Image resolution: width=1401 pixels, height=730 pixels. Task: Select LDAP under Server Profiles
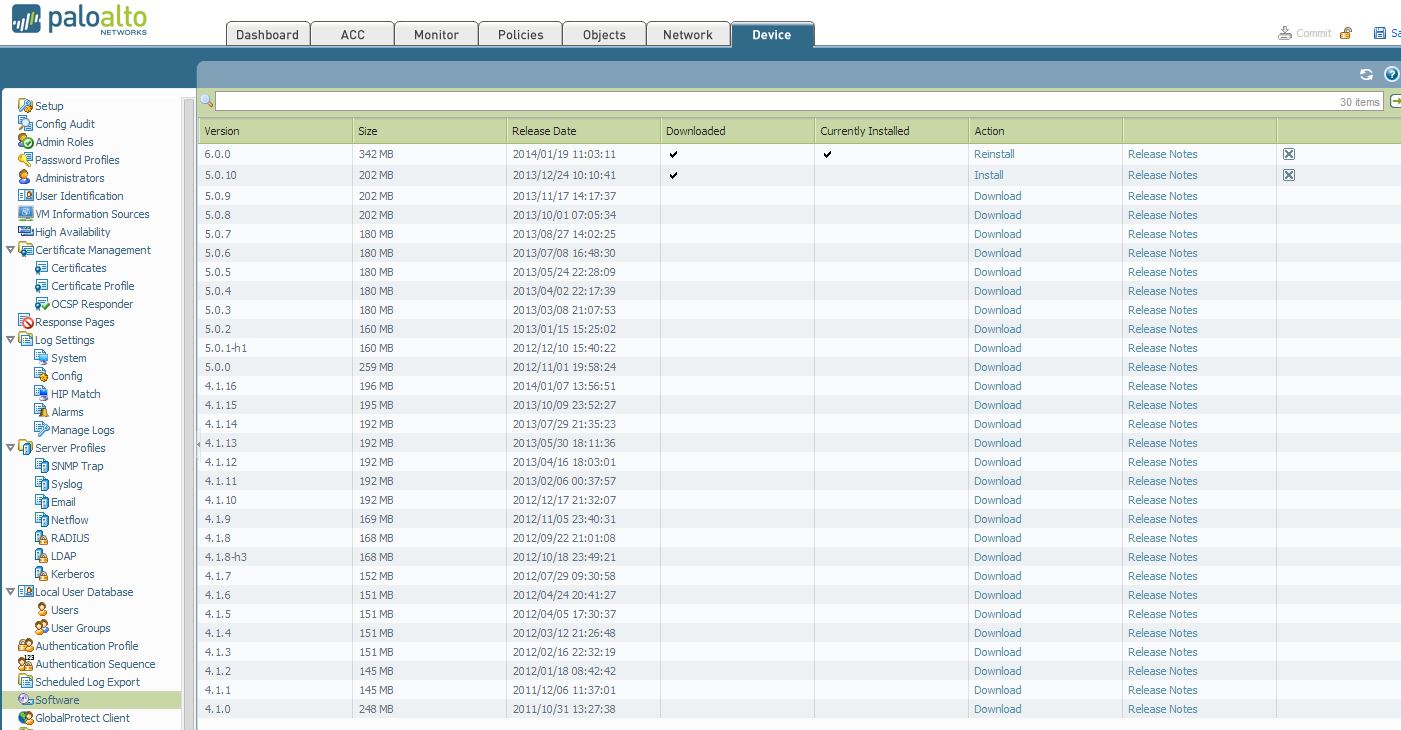64,556
